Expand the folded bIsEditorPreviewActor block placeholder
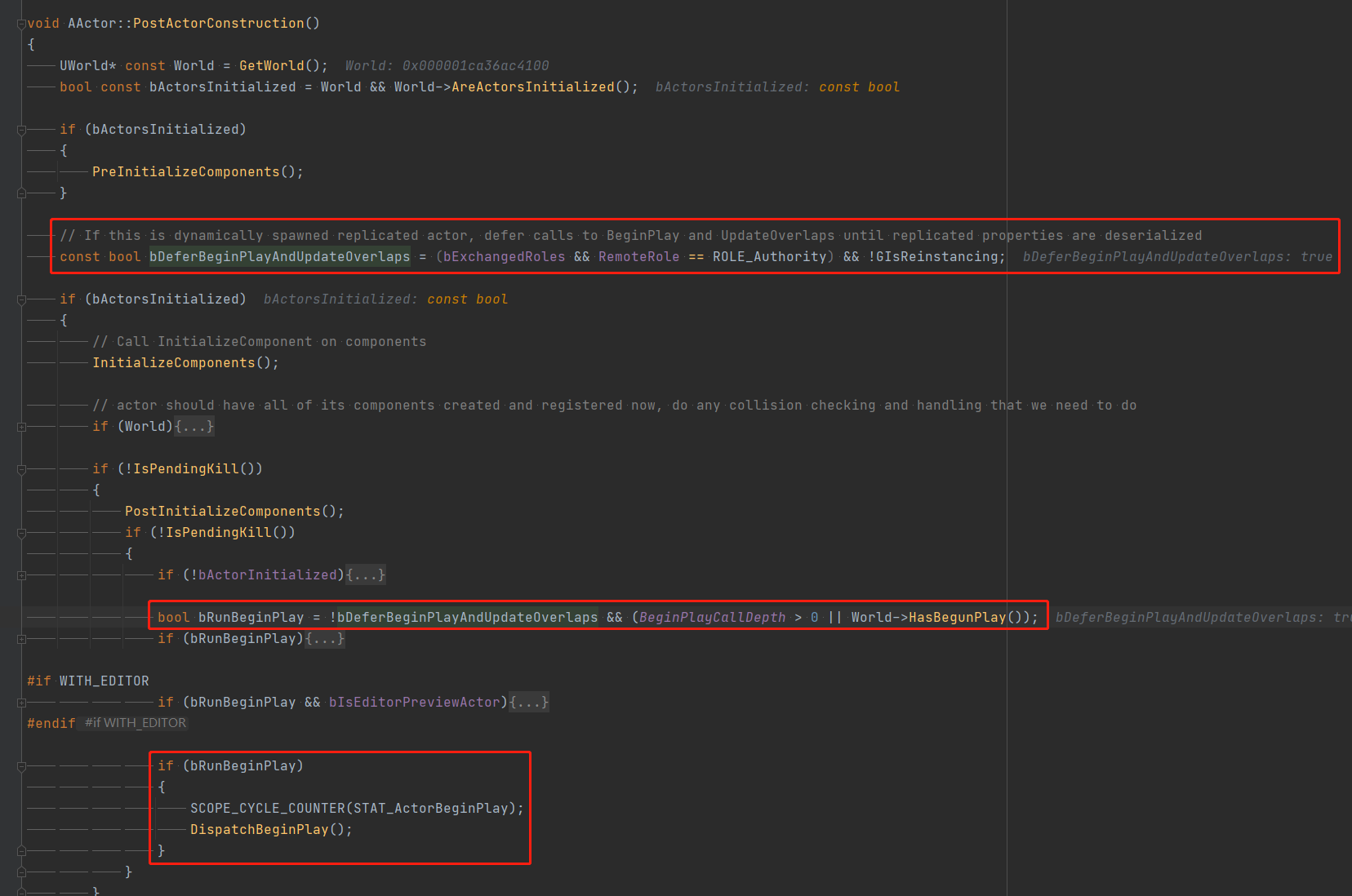This screenshot has height=896, width=1352. pos(528,703)
